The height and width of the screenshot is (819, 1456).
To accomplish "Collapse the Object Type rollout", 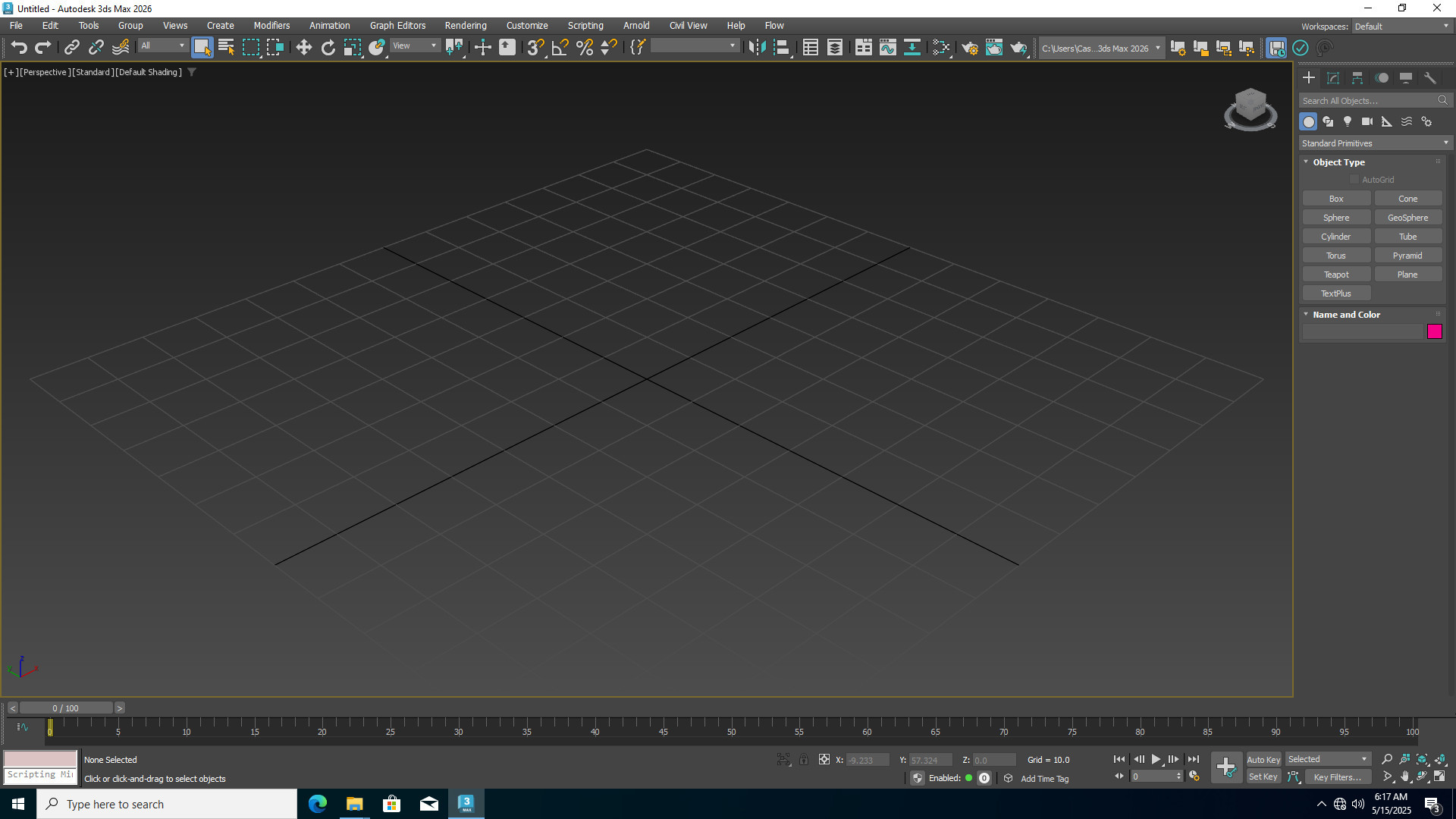I will click(x=1338, y=162).
